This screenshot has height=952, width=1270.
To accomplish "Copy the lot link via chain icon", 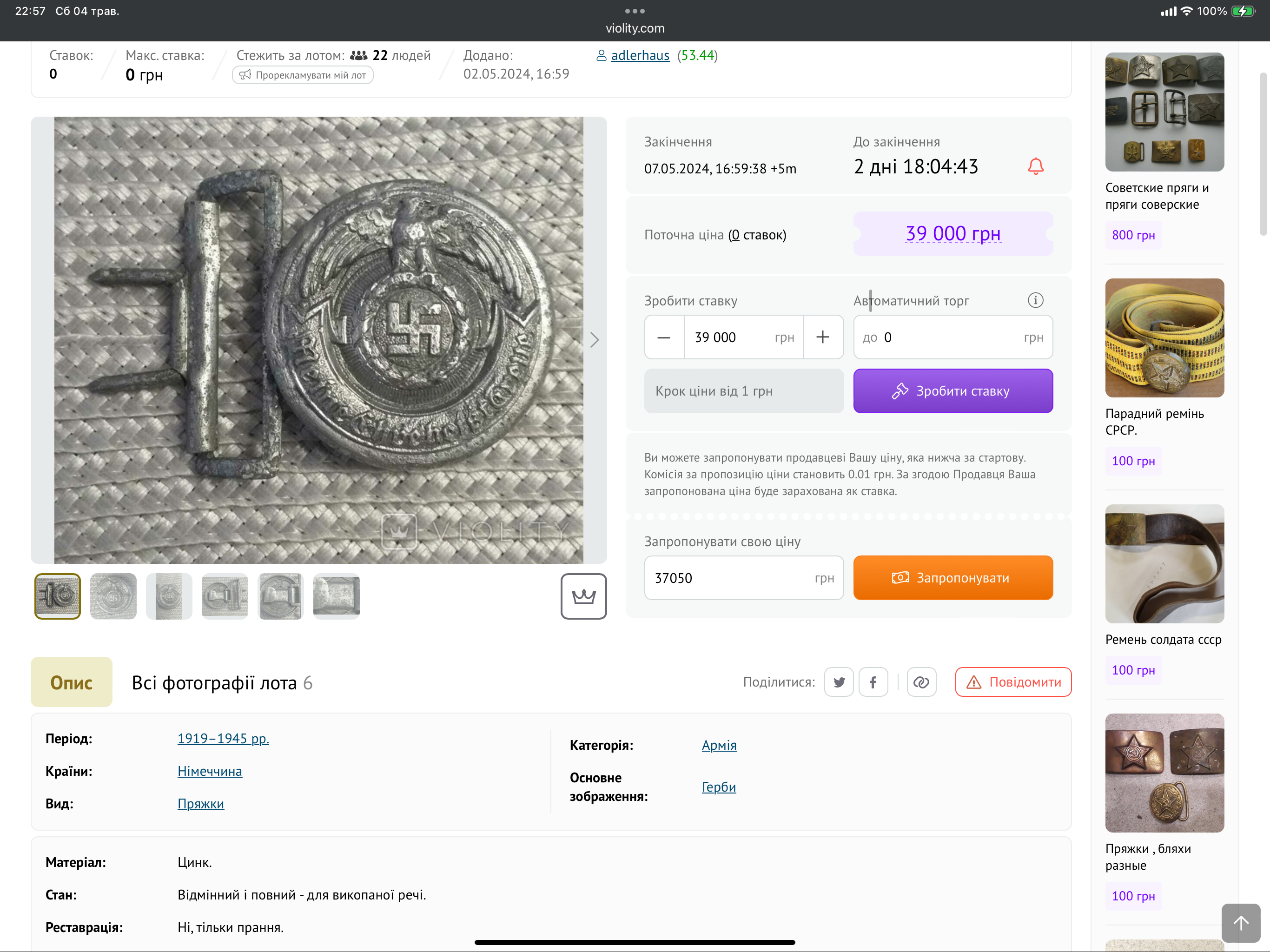I will coord(921,682).
